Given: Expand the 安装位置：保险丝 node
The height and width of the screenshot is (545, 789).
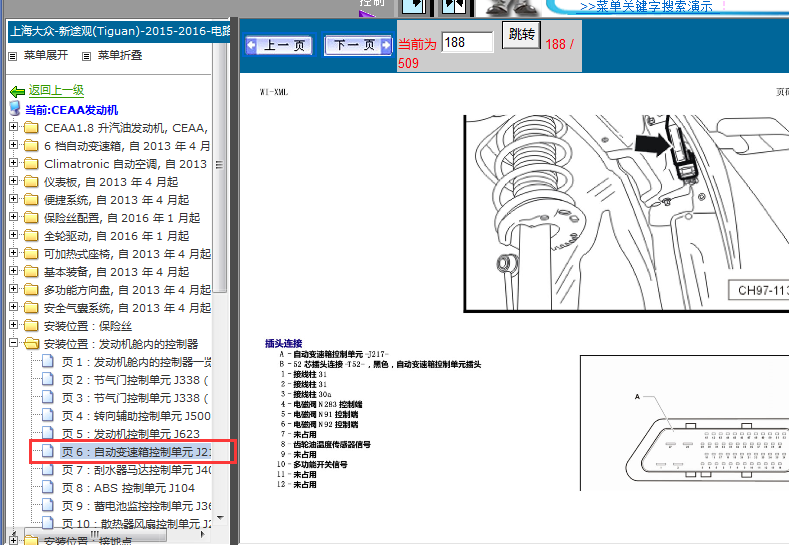Looking at the screenshot, I should (x=14, y=325).
